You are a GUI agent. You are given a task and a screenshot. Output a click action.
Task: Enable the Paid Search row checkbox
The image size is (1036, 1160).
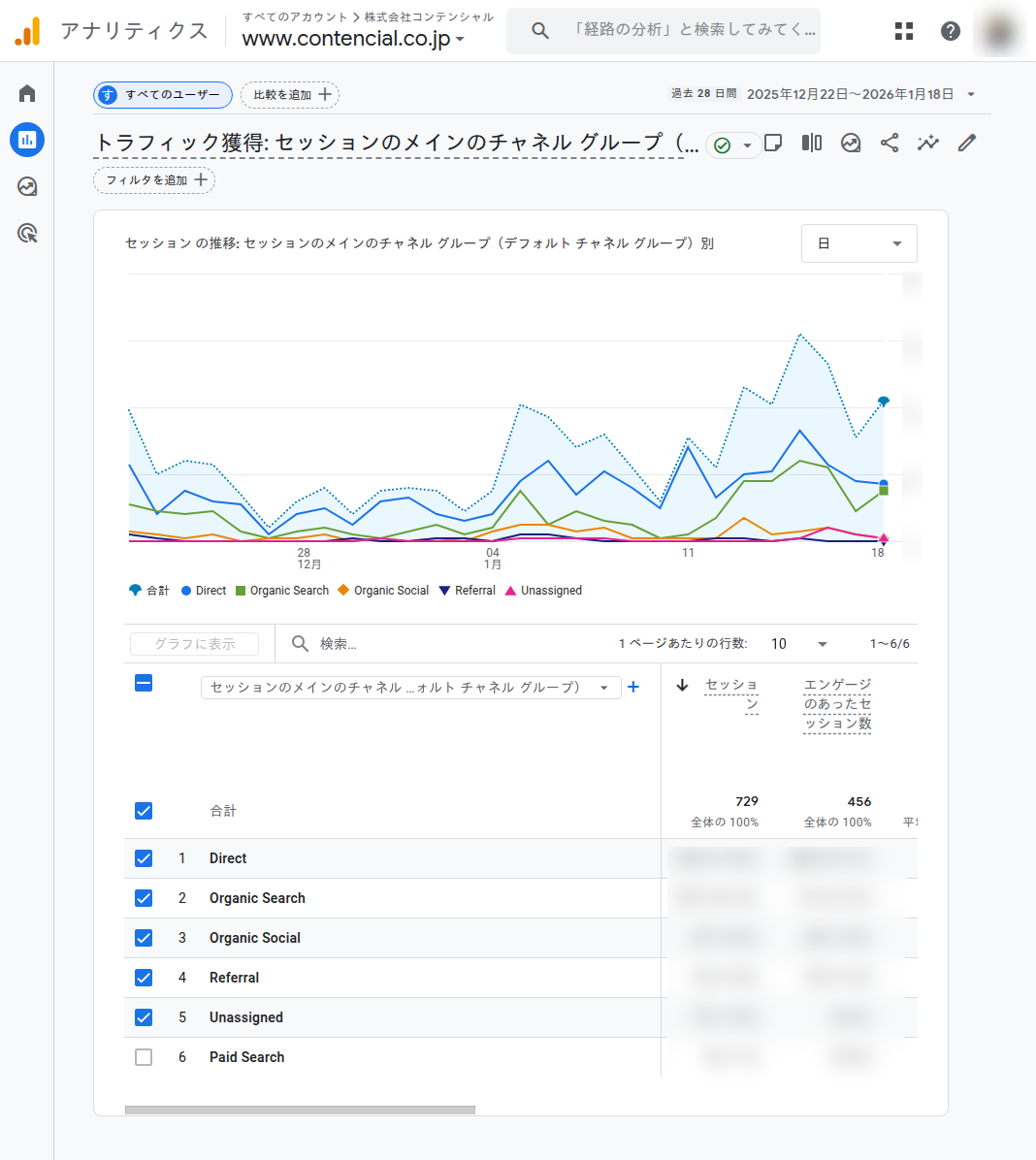pyautogui.click(x=144, y=1057)
